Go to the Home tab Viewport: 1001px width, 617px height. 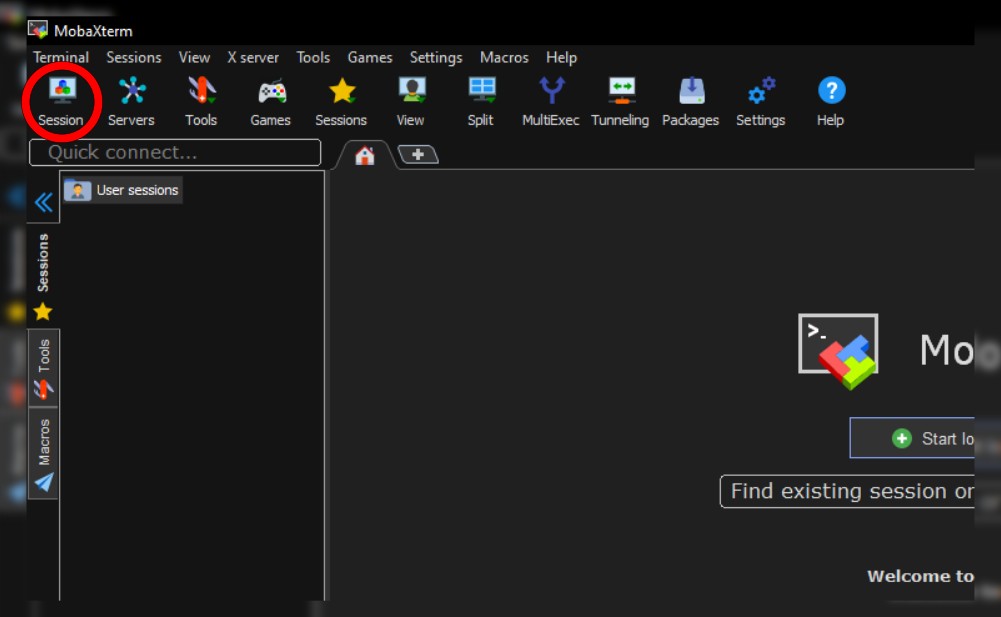click(x=365, y=155)
